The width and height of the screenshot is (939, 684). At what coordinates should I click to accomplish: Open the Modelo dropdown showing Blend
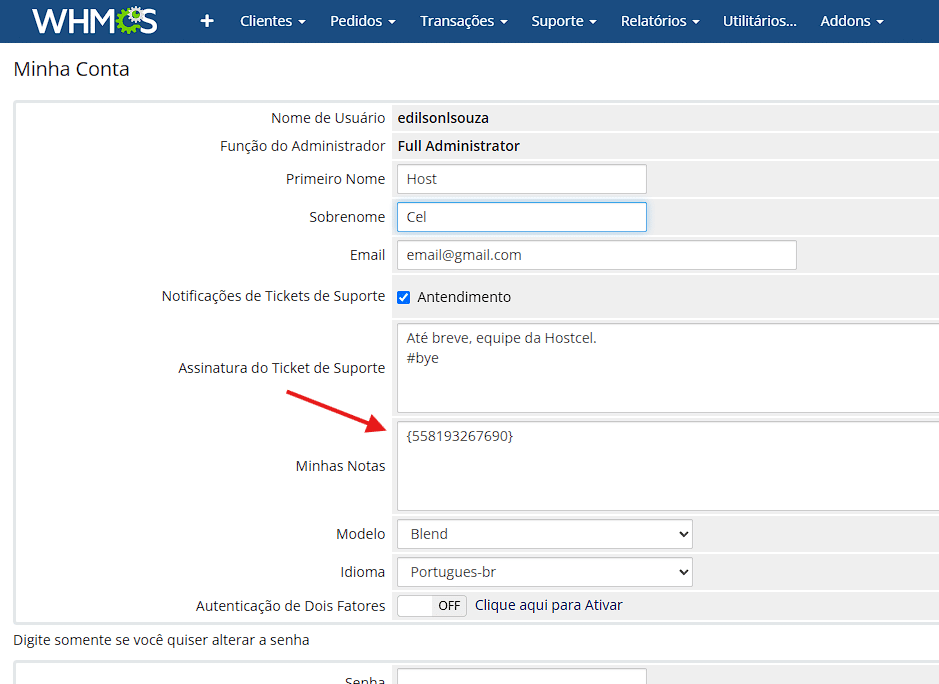(544, 534)
